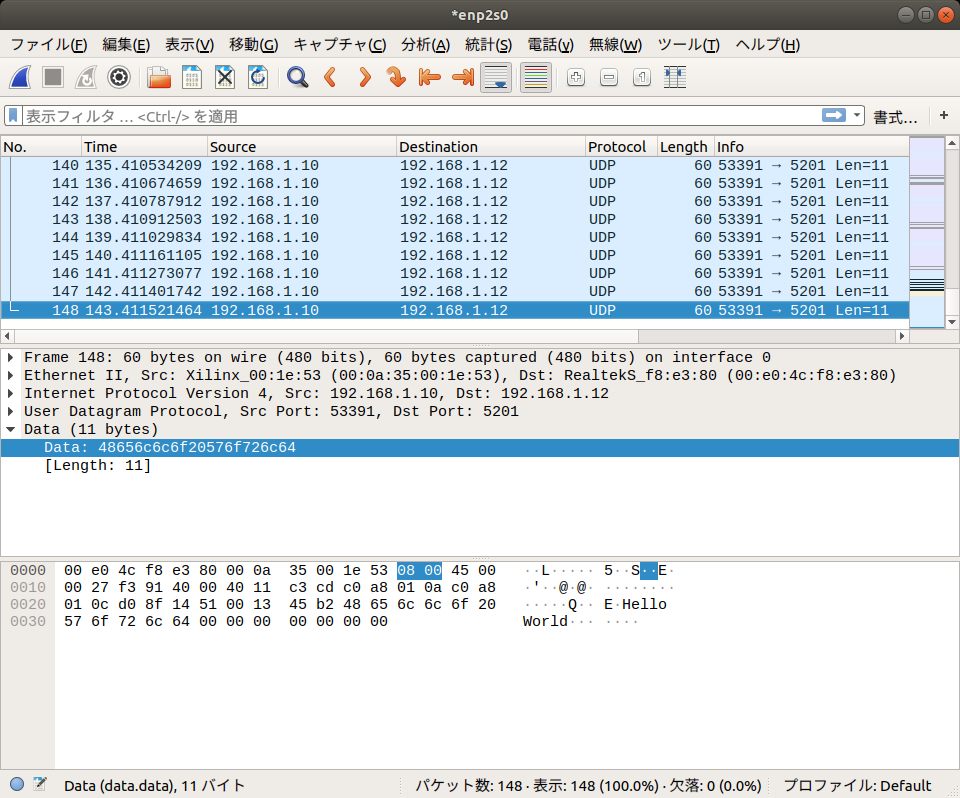Viewport: 960px width, 798px height.
Task: Apply the display filter arrow button
Action: point(833,115)
